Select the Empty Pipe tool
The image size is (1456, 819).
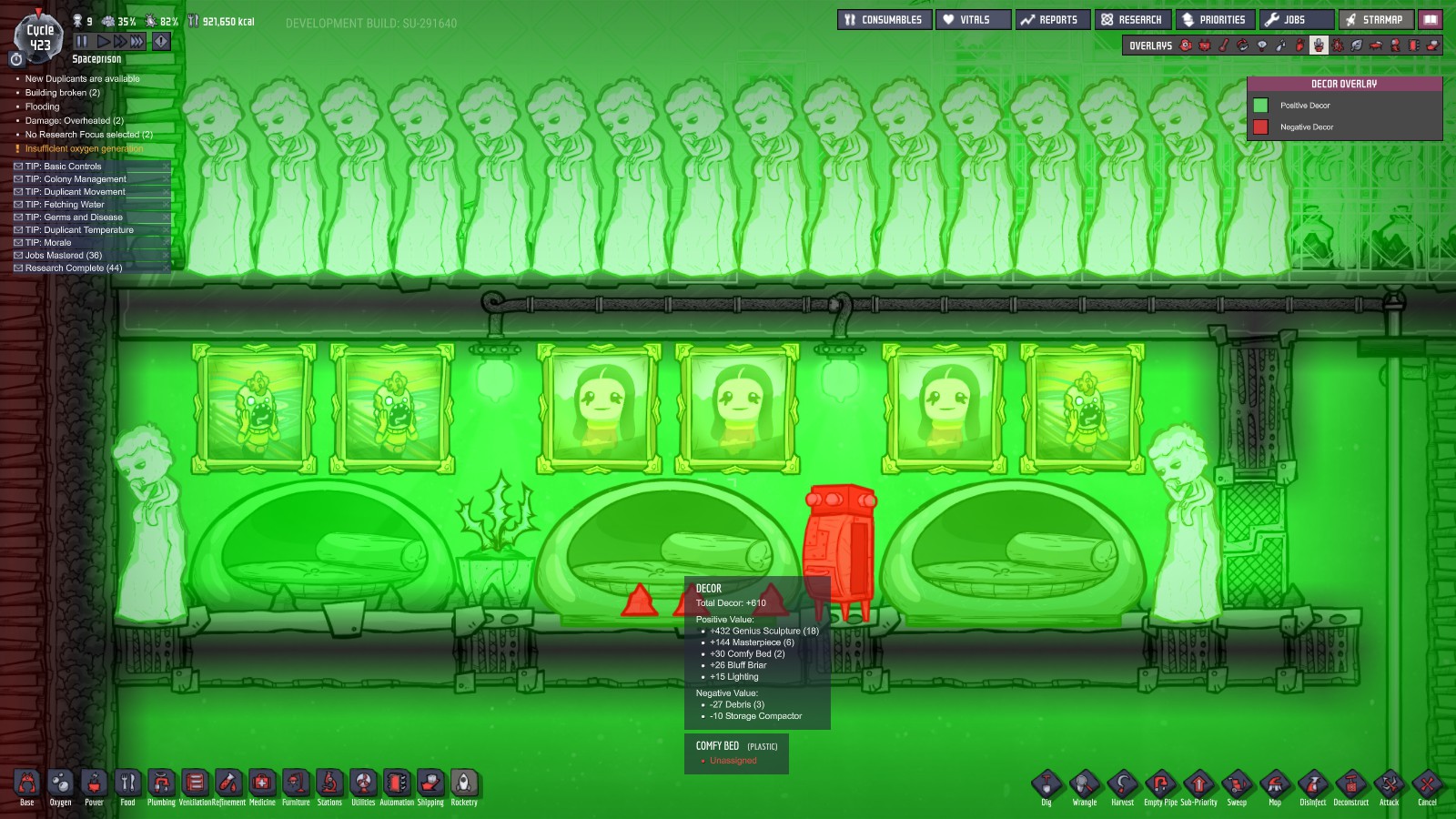1160,784
